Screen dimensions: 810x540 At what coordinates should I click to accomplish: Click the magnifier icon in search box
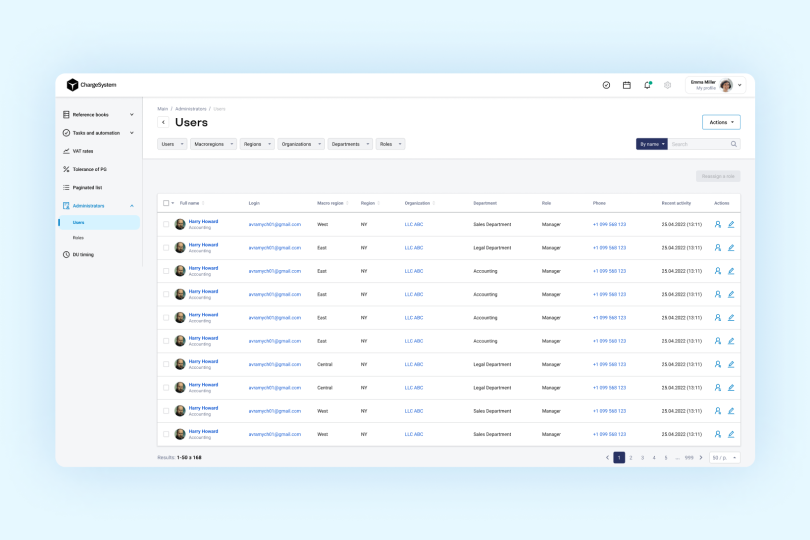tap(734, 144)
